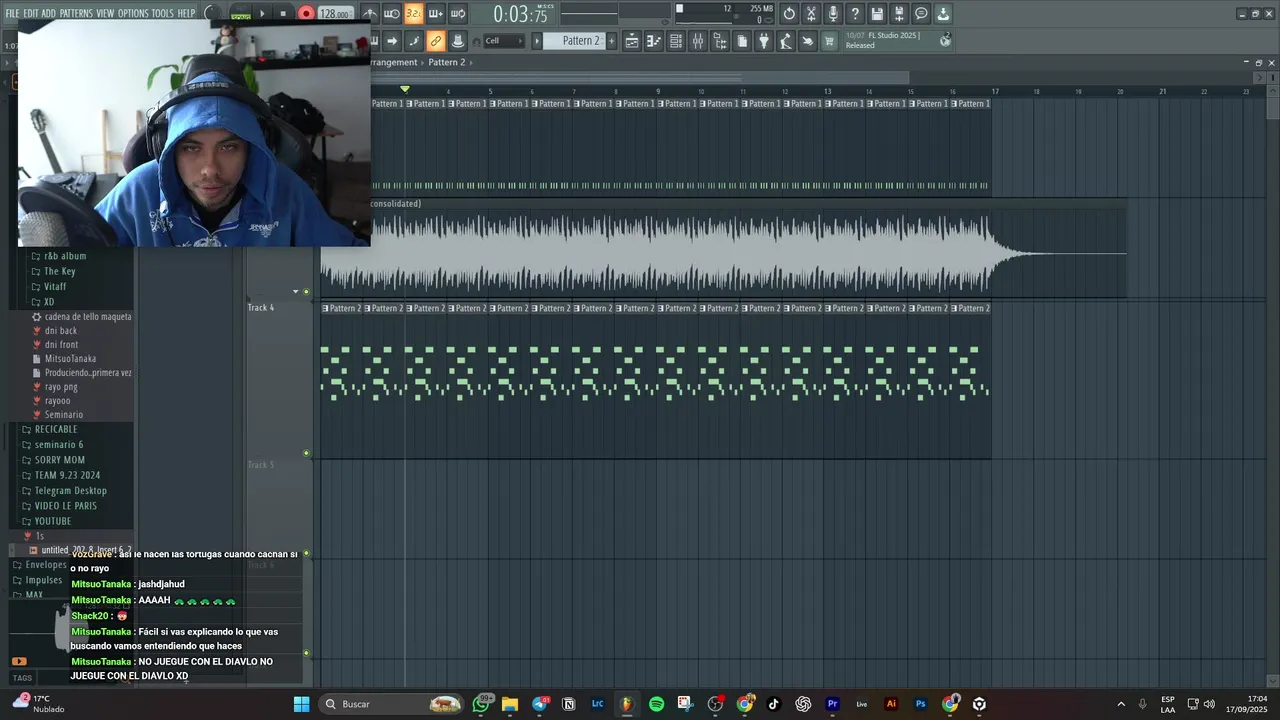Open the OPTIONS menu
This screenshot has height=720, width=1280.
click(133, 13)
